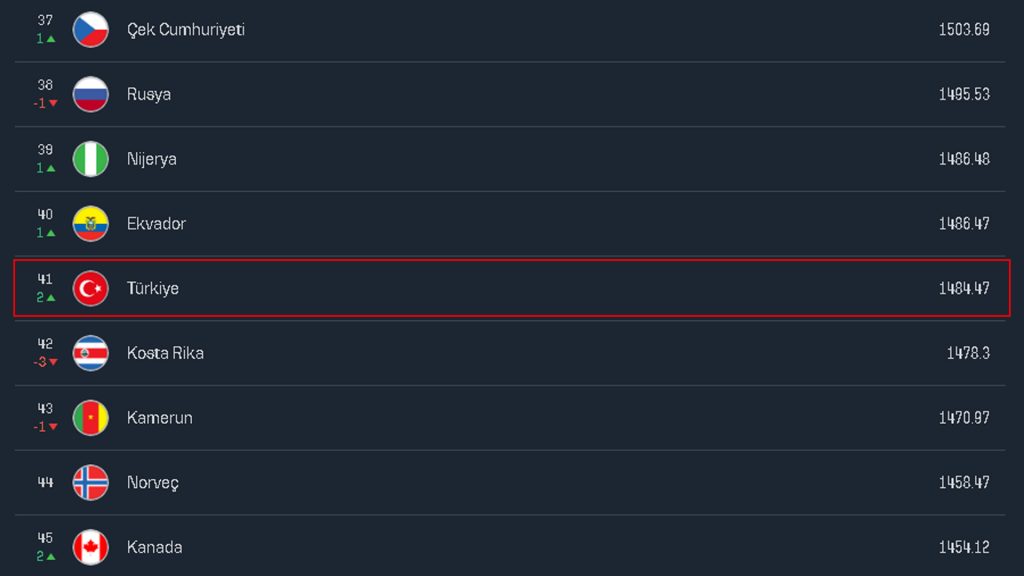This screenshot has height=576, width=1024.
Task: Click Kanada's 1454.12 points value
Action: [964, 547]
